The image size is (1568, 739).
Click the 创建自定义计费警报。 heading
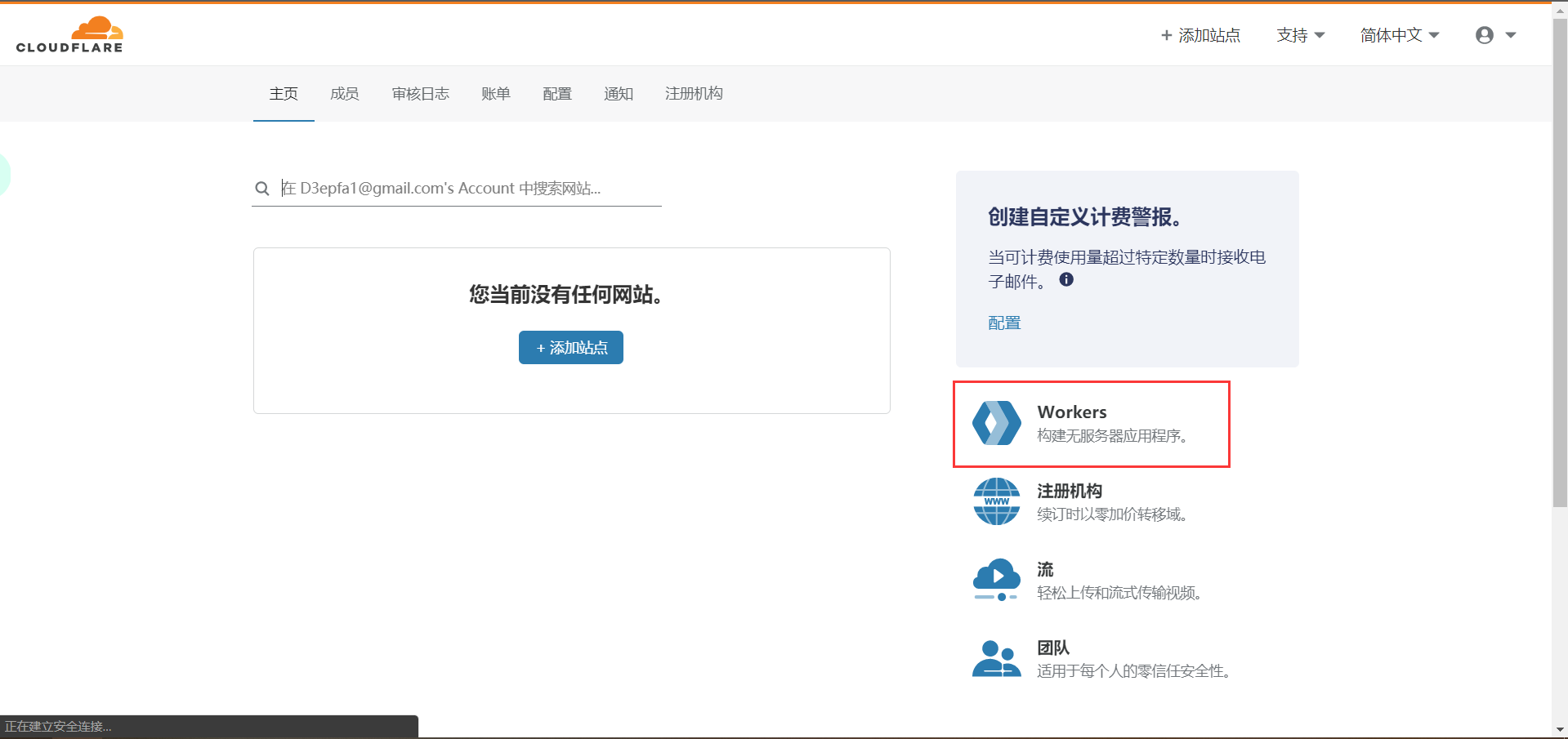pyautogui.click(x=1084, y=217)
